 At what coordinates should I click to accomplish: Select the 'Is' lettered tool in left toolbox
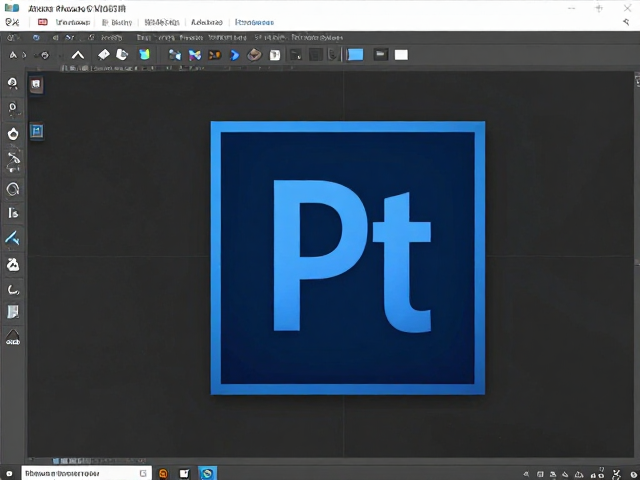13,213
